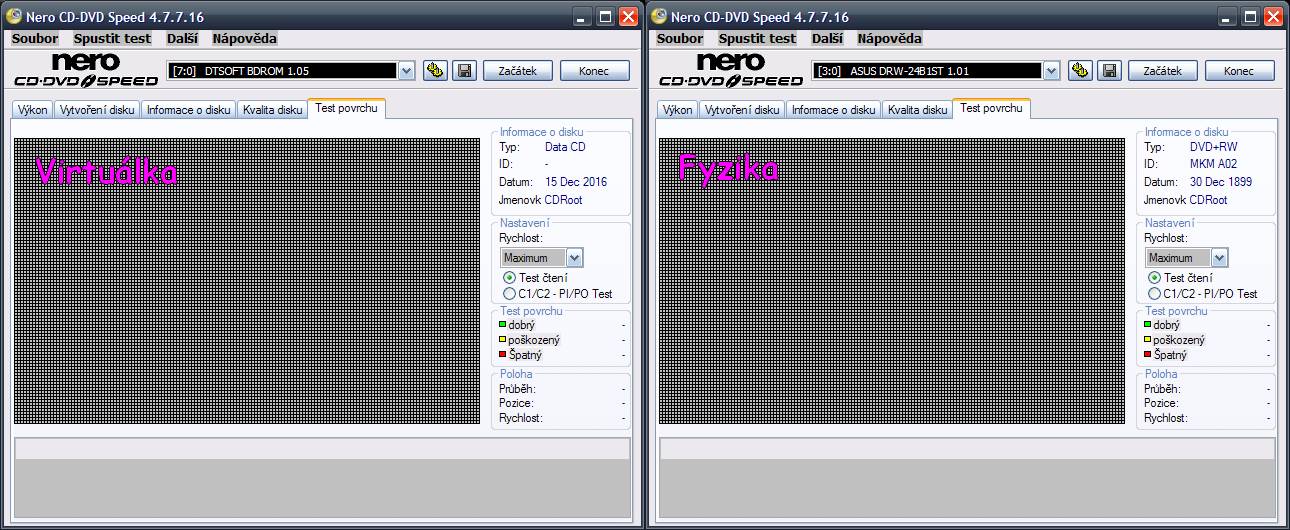This screenshot has height=530, width=1290.
Task: Open Soubor menu in DTSOFT window
Action: coord(35,39)
